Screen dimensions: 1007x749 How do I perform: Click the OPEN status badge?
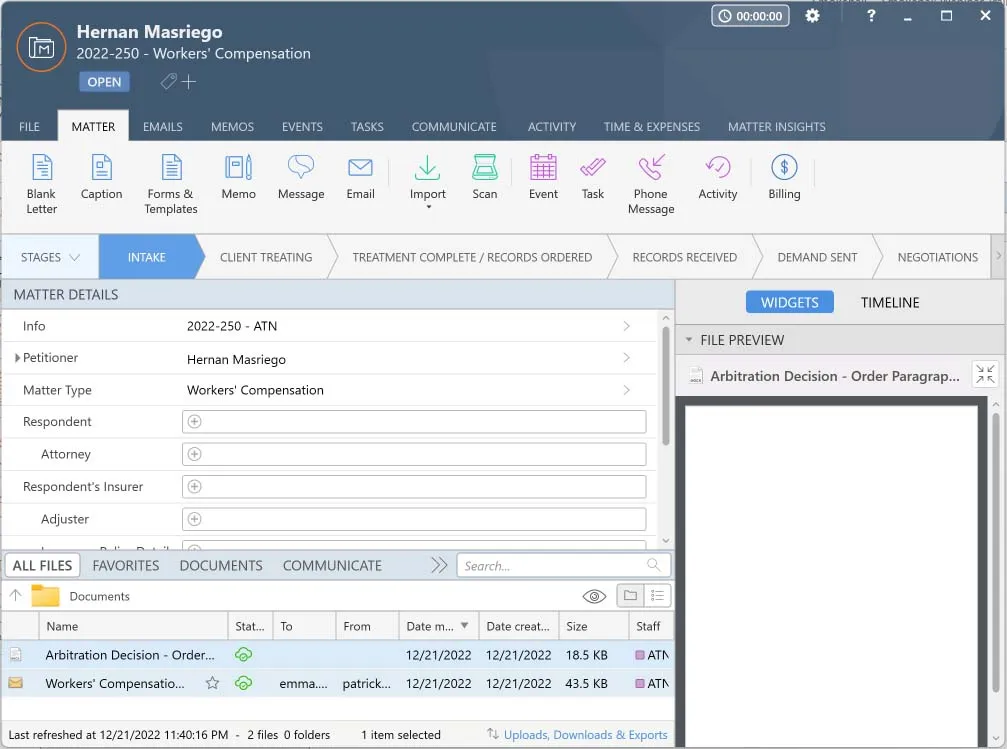(x=104, y=82)
